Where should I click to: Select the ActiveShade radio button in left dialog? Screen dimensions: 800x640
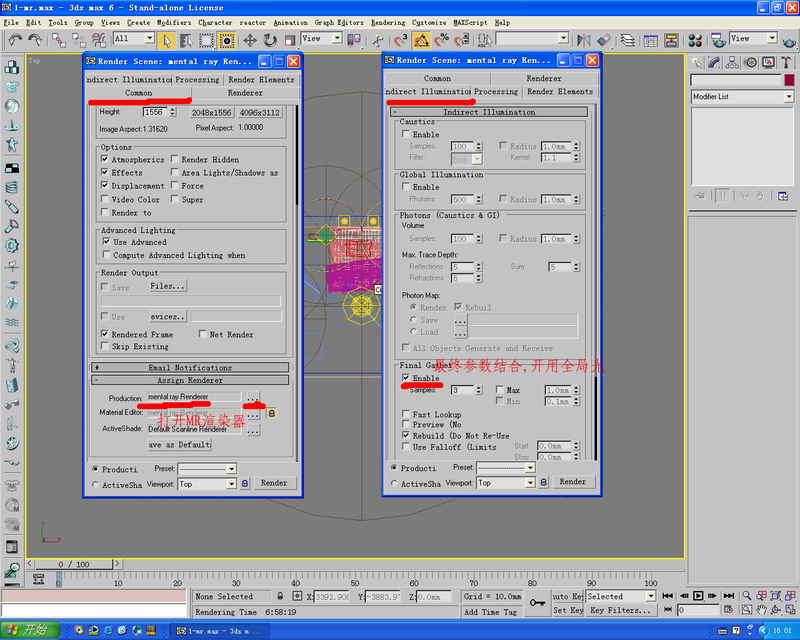point(96,484)
